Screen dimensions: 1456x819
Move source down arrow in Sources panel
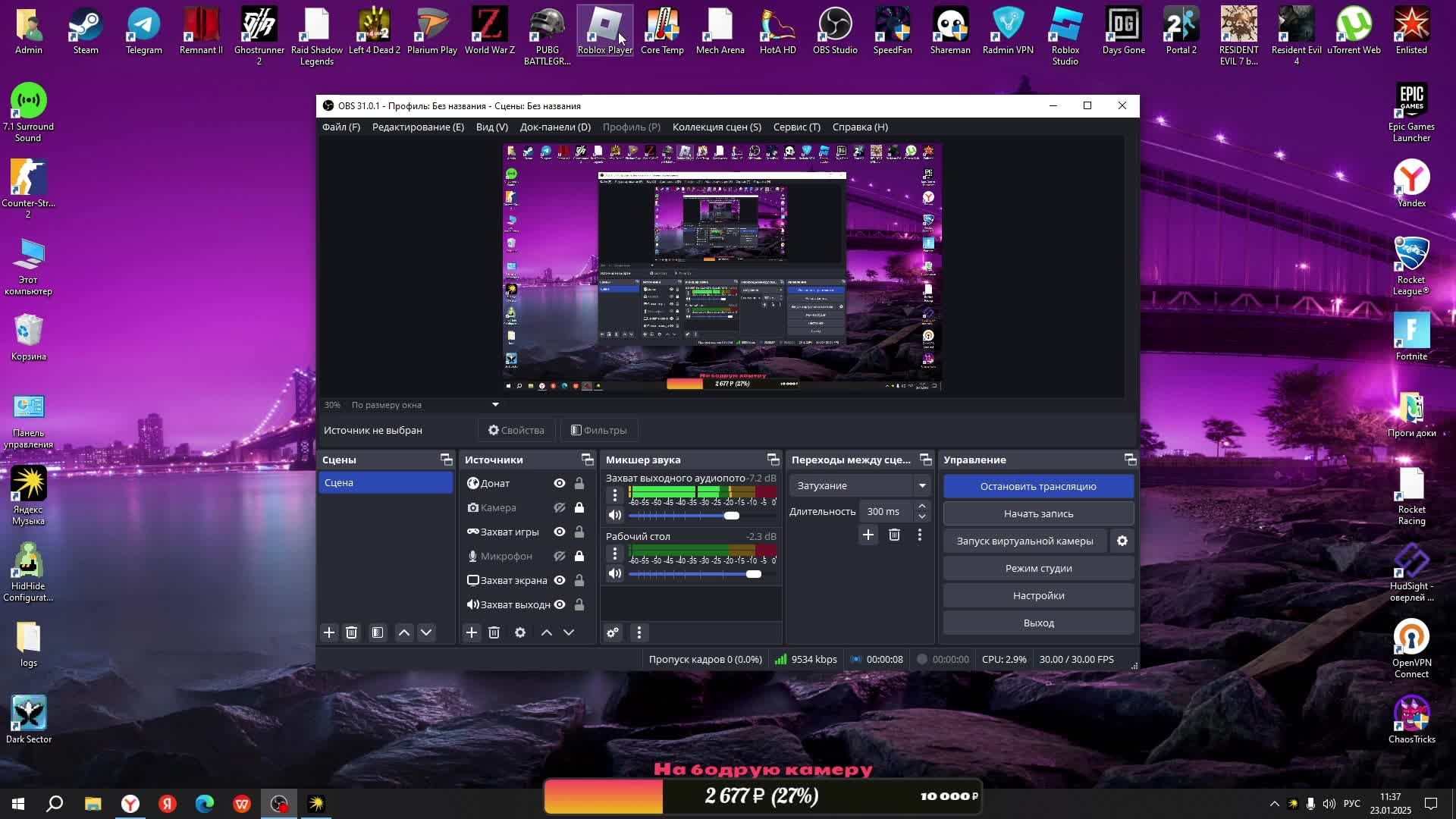569,632
